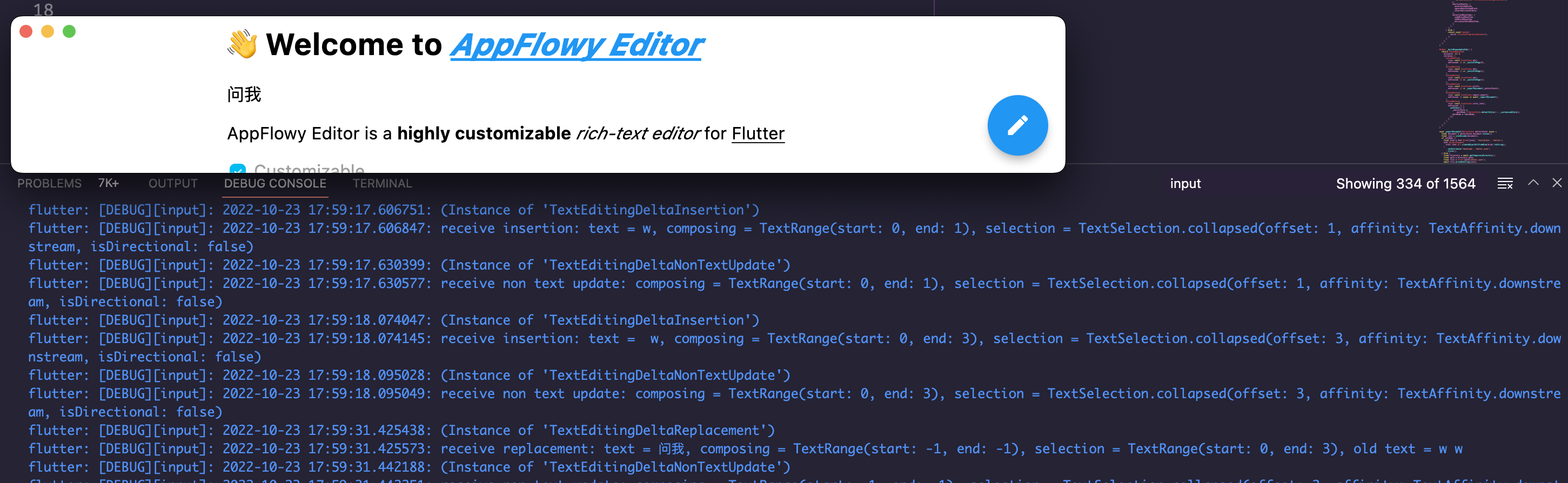The height and width of the screenshot is (483, 1568).
Task: Click the blue pencil edit button
Action: click(x=1017, y=125)
